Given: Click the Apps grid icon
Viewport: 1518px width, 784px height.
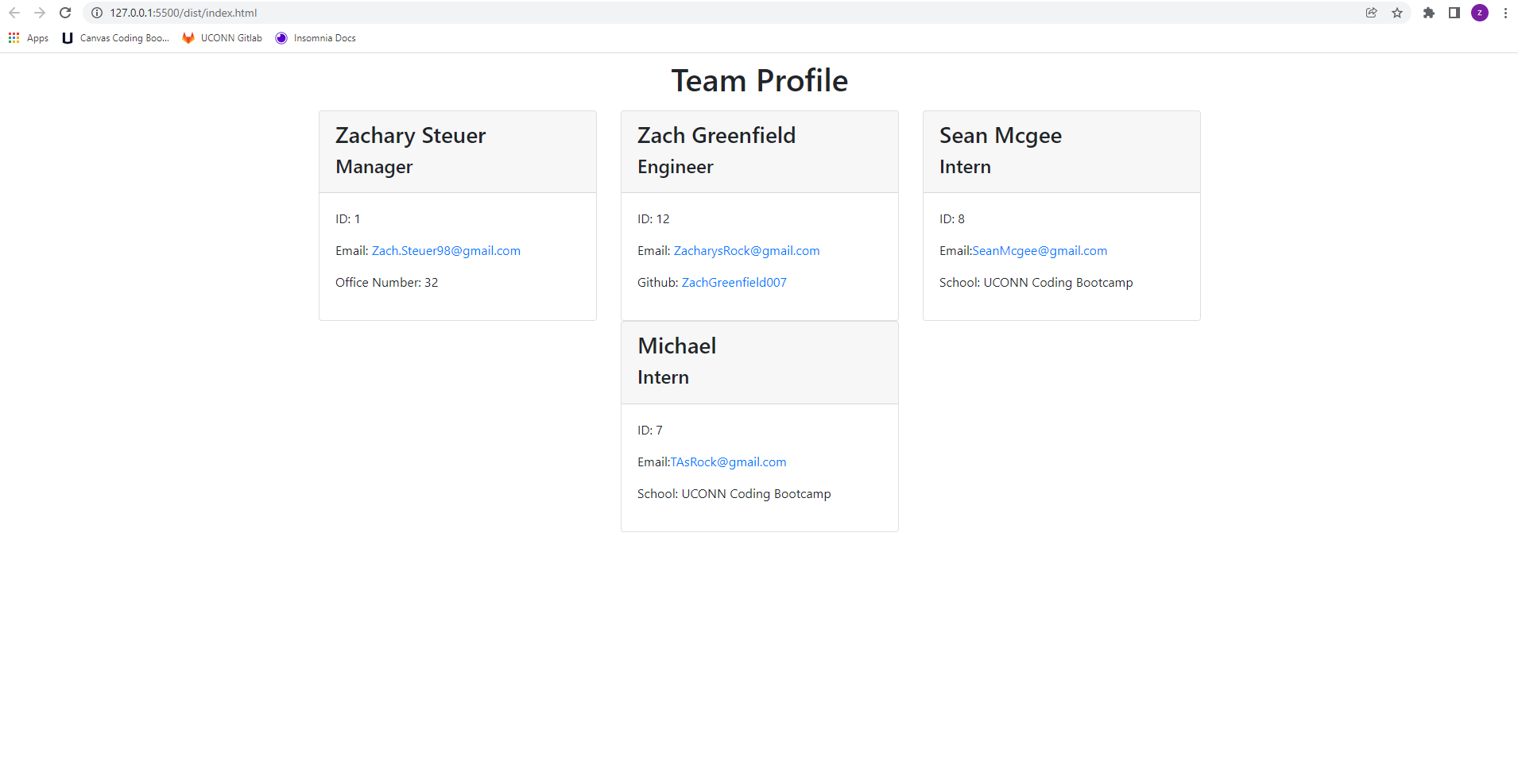Looking at the screenshot, I should pos(13,37).
